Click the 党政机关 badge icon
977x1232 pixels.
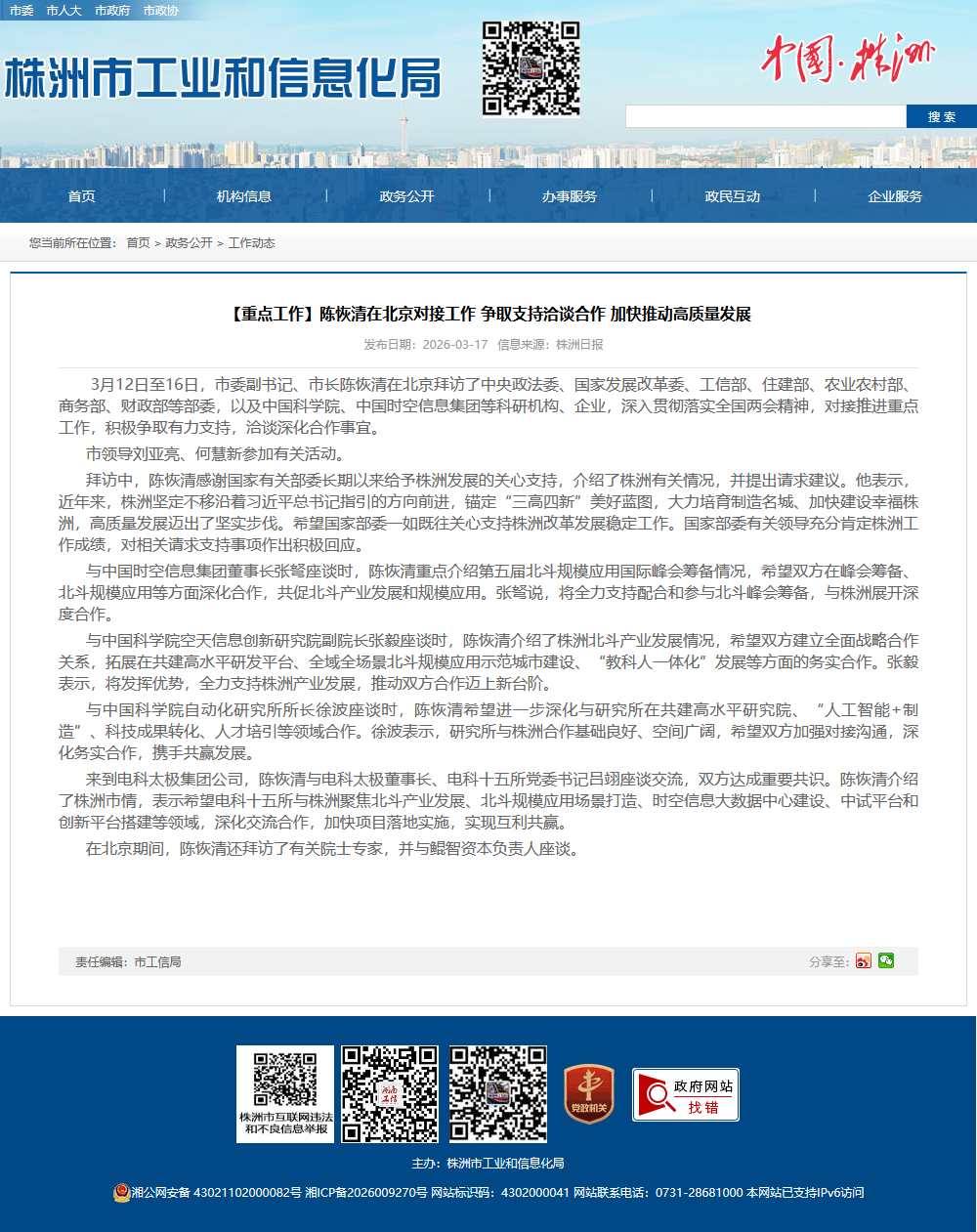click(589, 1094)
